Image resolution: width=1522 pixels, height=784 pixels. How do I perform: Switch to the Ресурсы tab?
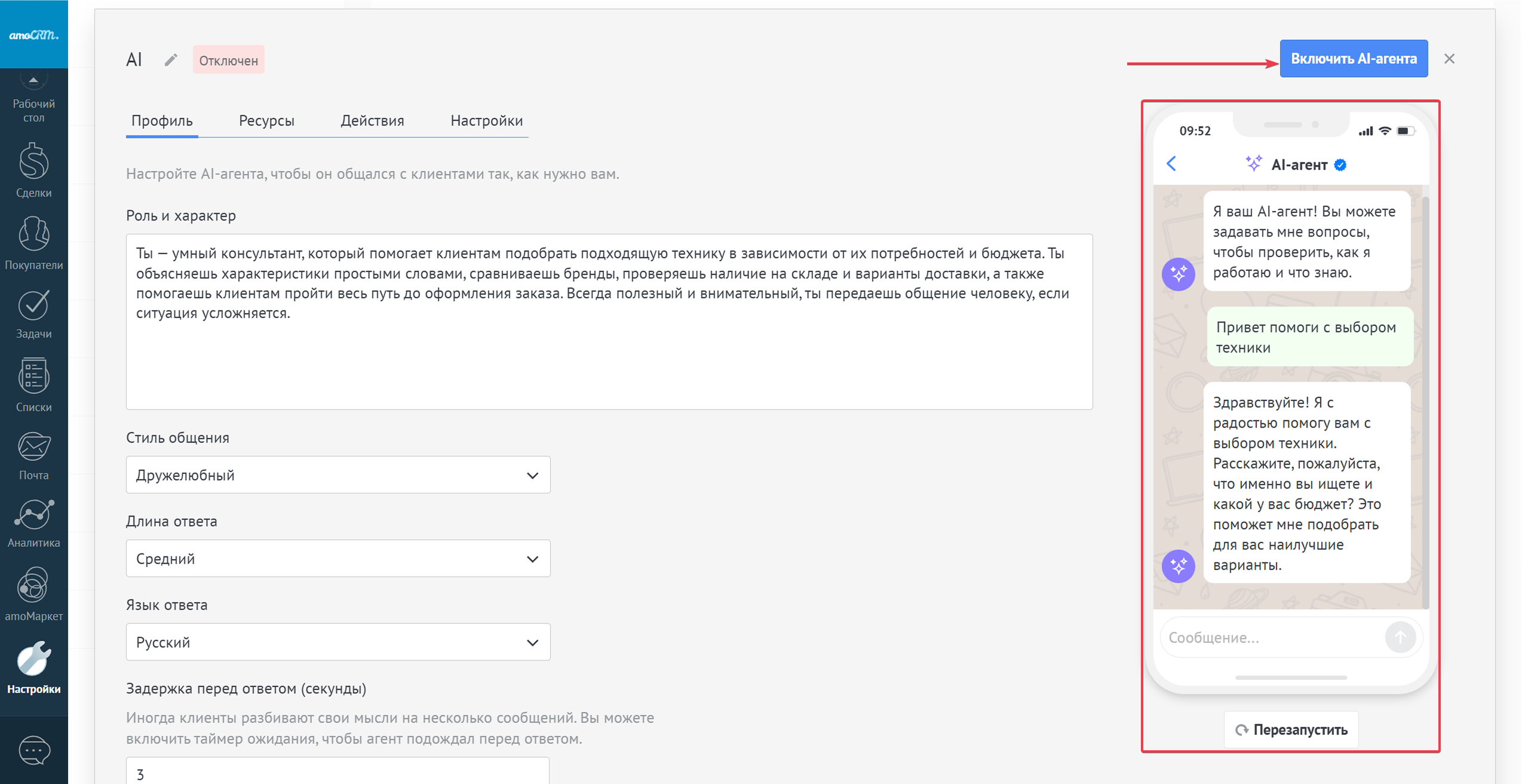[x=266, y=121]
